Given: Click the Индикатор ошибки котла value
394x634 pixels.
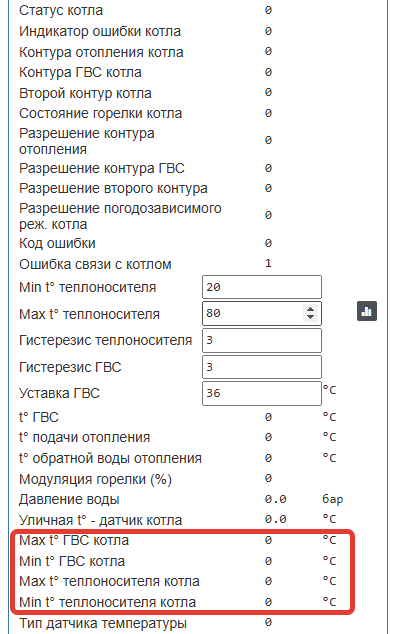Looking at the screenshot, I should [x=268, y=31].
